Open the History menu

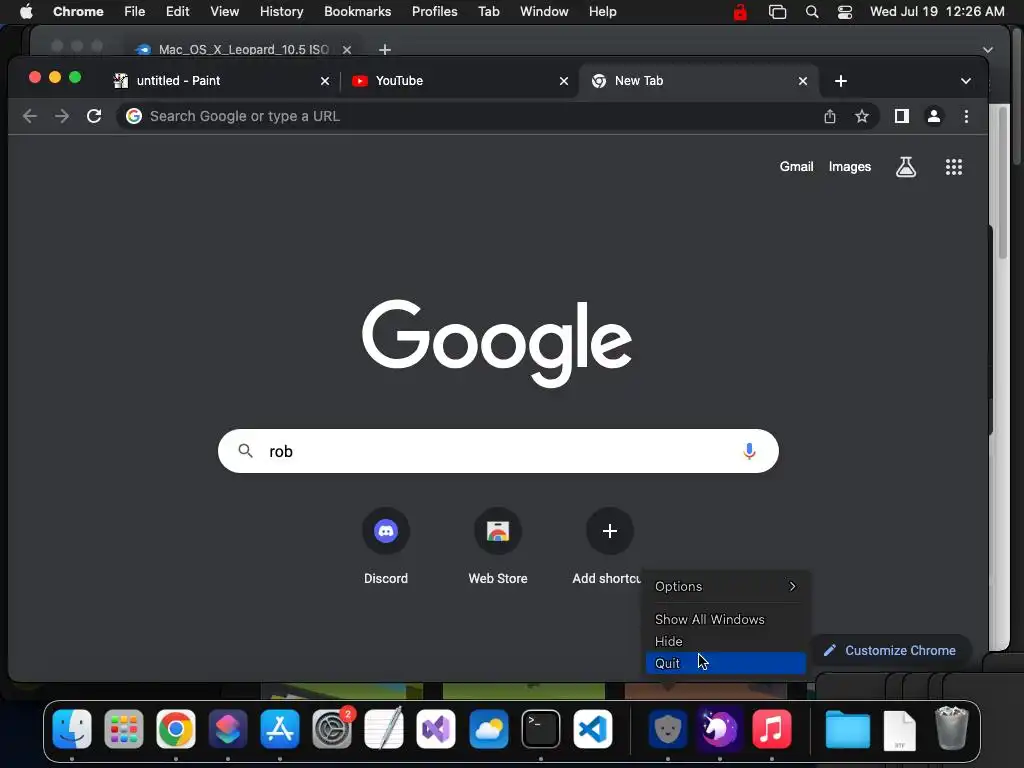click(281, 12)
